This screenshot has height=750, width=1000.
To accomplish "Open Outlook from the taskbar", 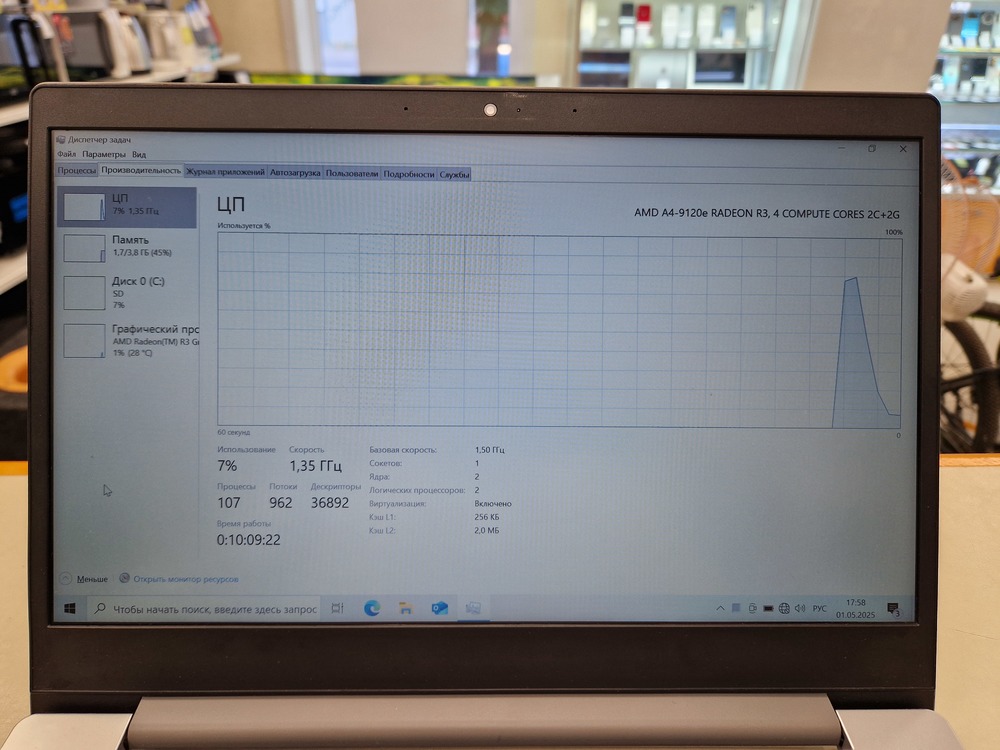I will click(x=439, y=608).
